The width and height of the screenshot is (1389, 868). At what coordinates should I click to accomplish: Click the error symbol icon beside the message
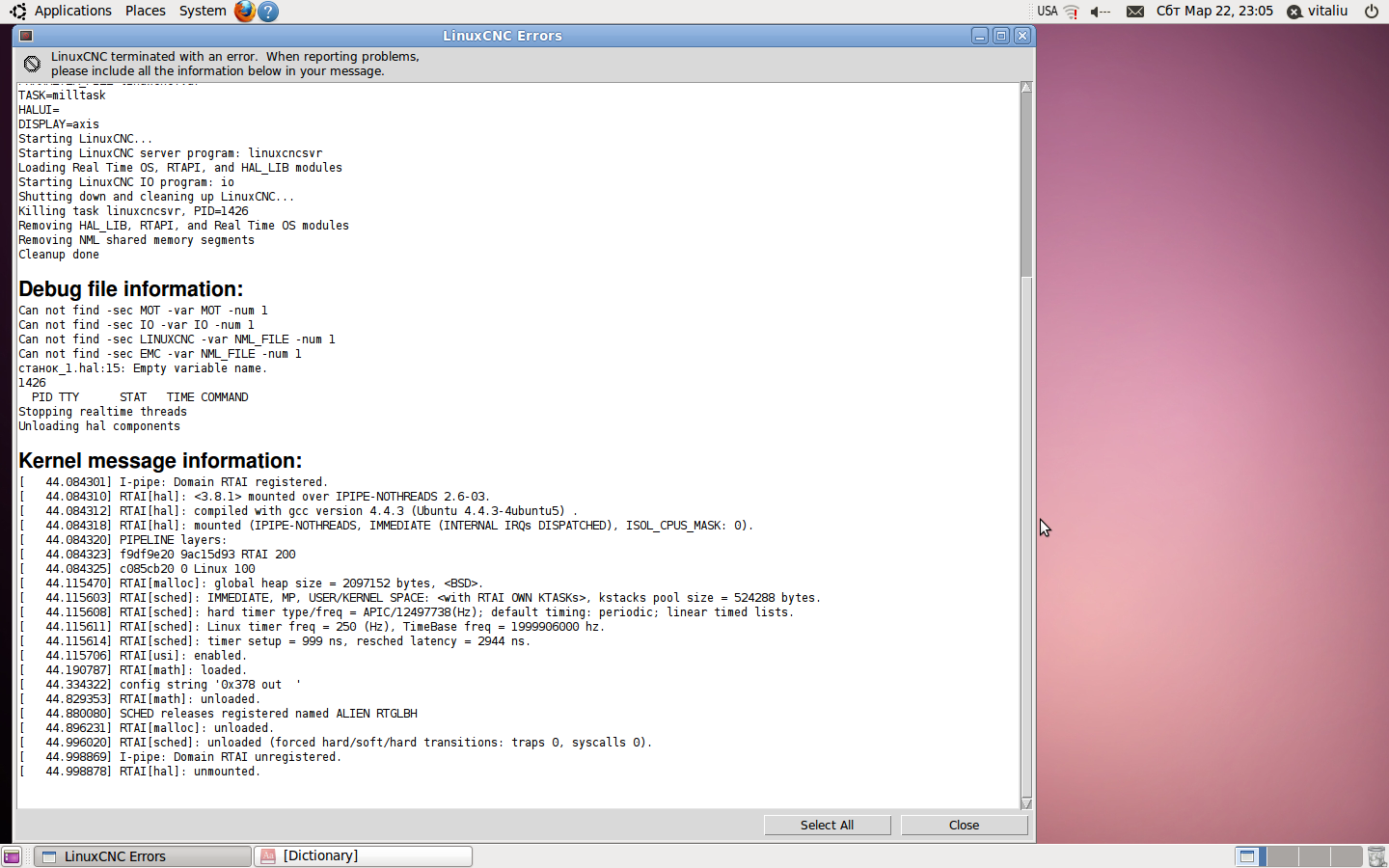[32, 64]
